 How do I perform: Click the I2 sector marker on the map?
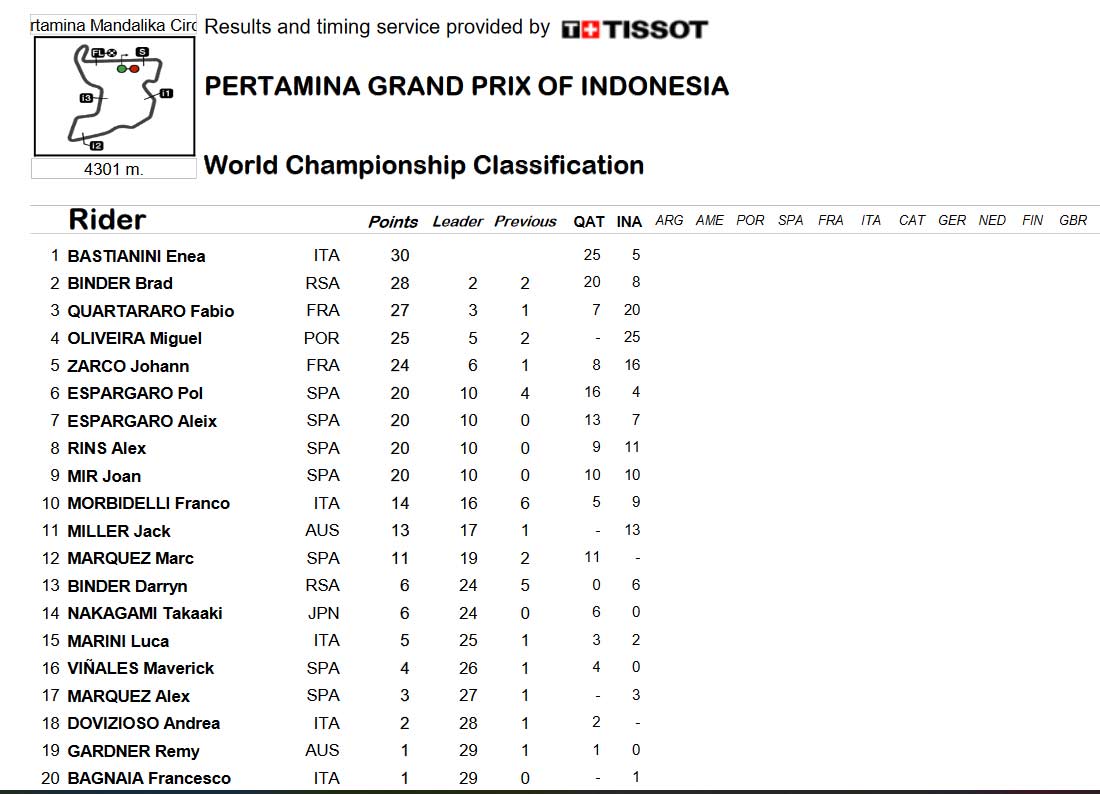pyautogui.click(x=96, y=146)
